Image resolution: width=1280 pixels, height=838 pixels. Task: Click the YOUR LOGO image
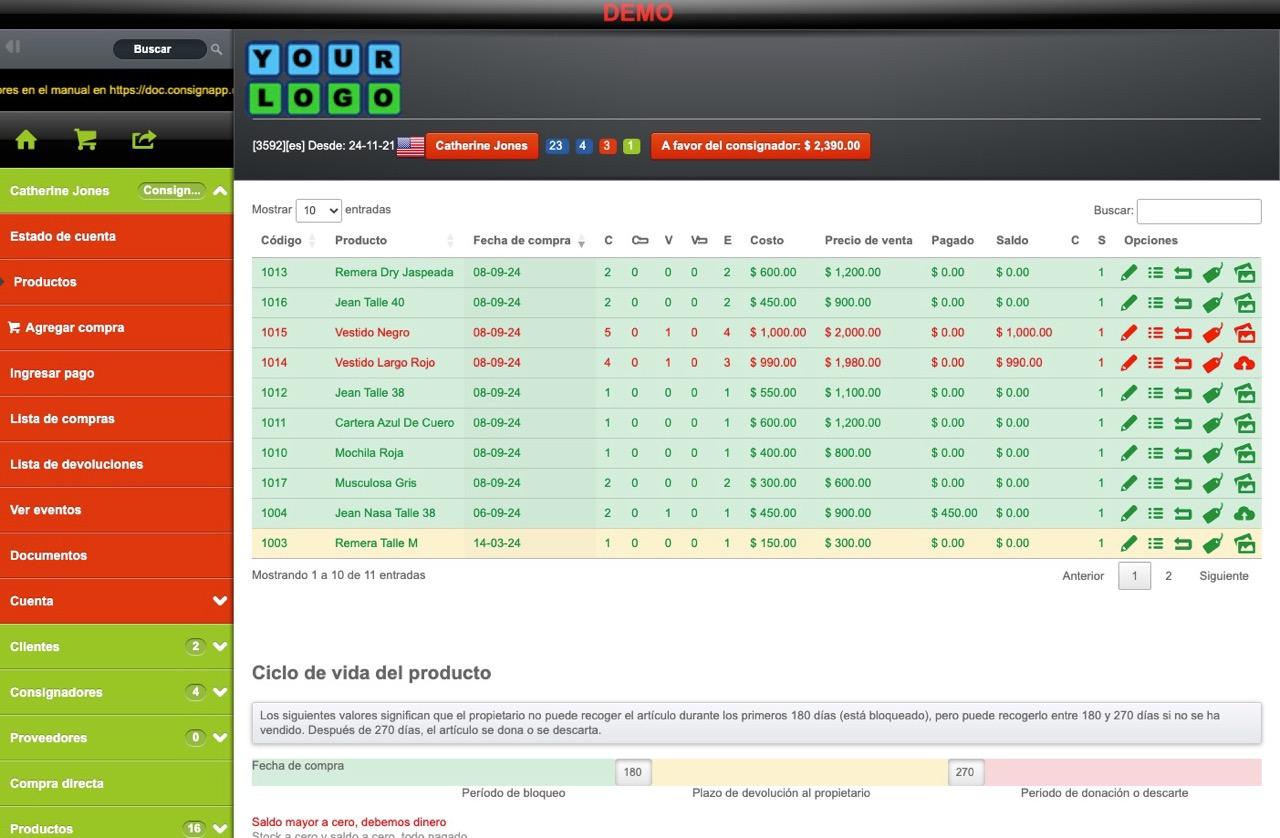click(324, 78)
